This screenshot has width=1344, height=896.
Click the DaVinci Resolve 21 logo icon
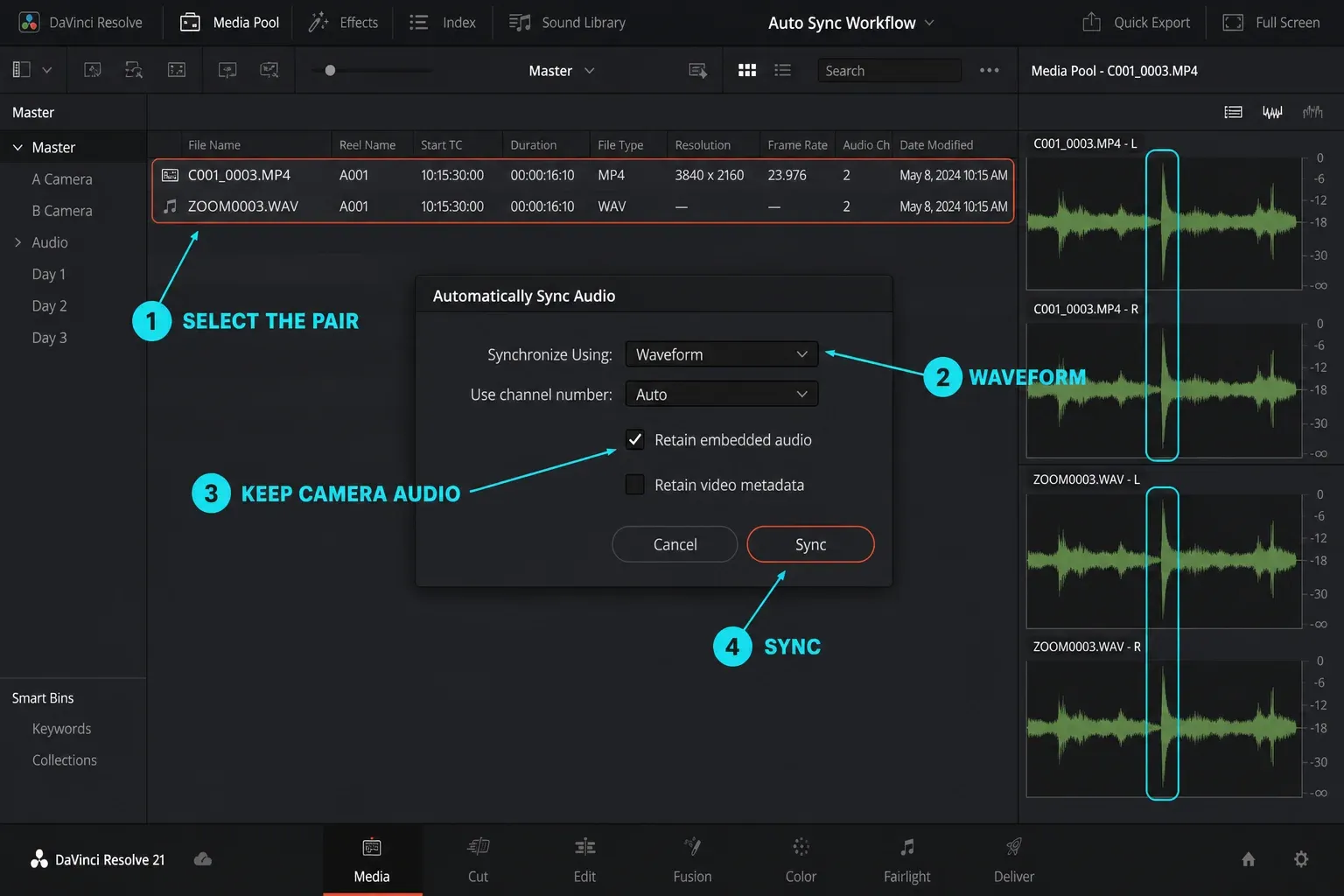click(39, 859)
